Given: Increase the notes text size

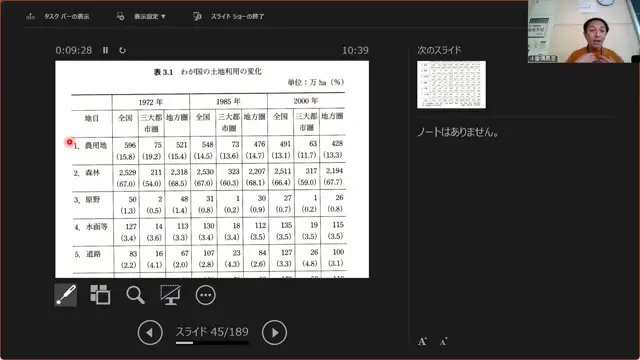Looking at the screenshot, I should [x=422, y=341].
